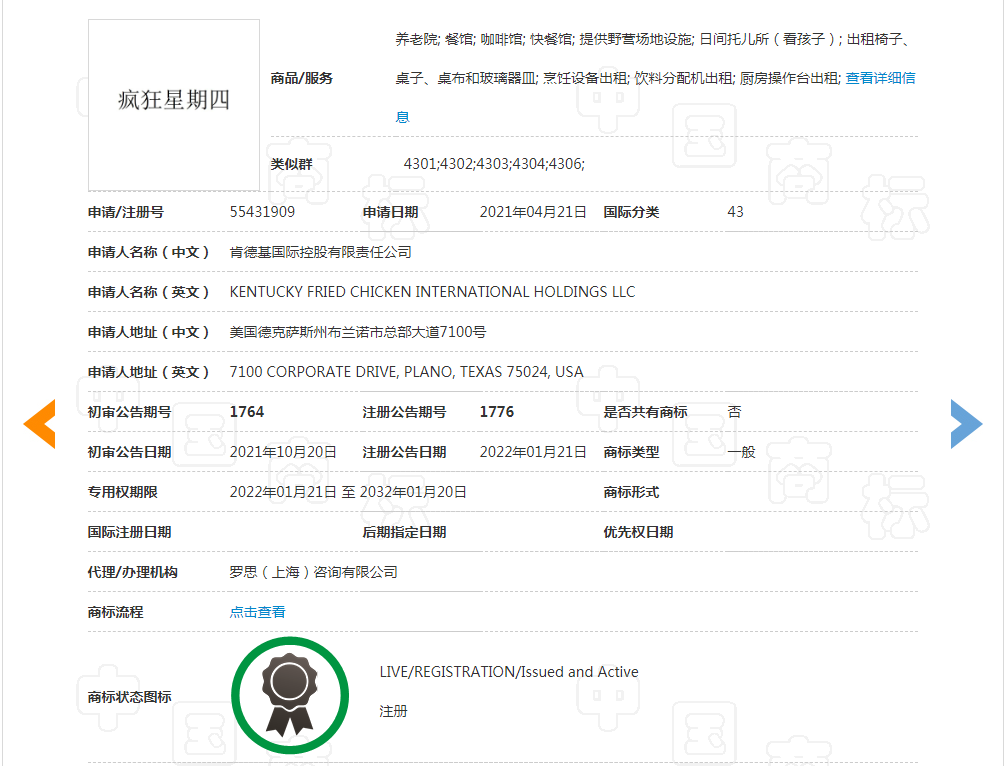Click the 代理/办理机构 label
Screen dimensions: 1005x766
tap(133, 572)
